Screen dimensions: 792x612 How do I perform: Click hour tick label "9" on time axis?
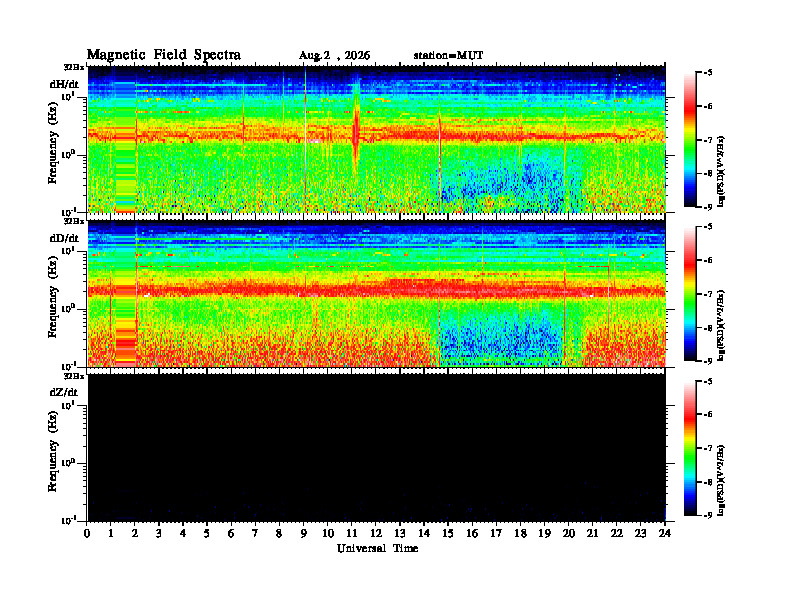coord(304,534)
